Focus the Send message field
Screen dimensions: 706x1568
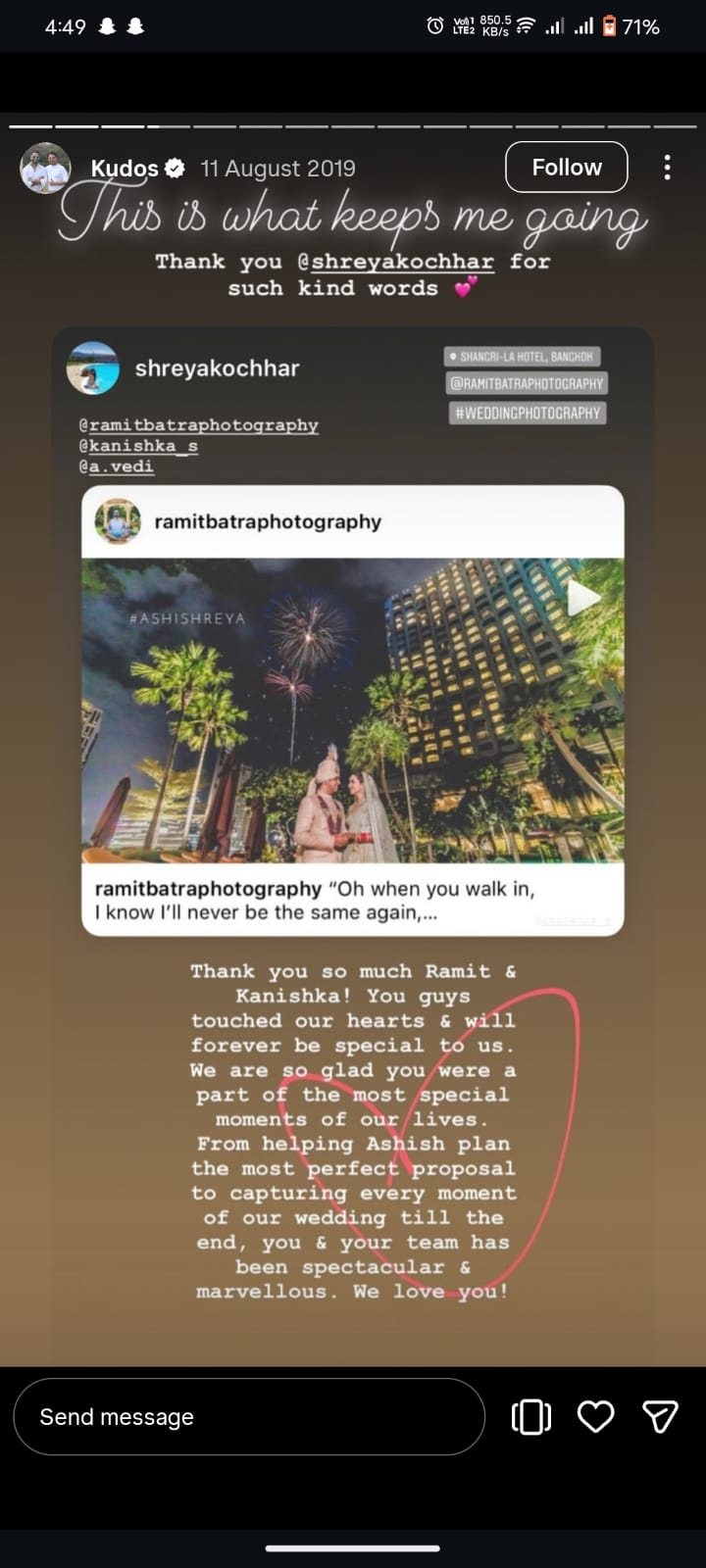pyautogui.click(x=249, y=1416)
